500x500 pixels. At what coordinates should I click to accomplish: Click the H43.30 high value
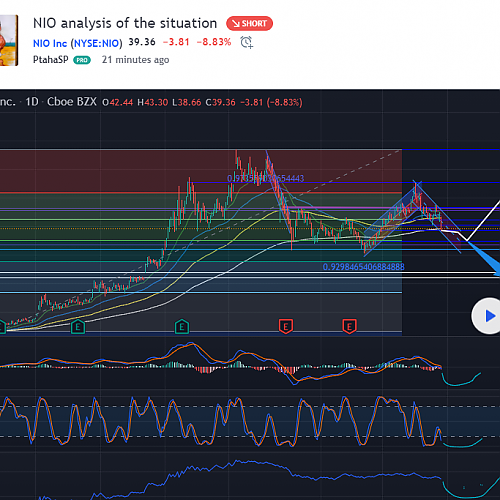(153, 102)
